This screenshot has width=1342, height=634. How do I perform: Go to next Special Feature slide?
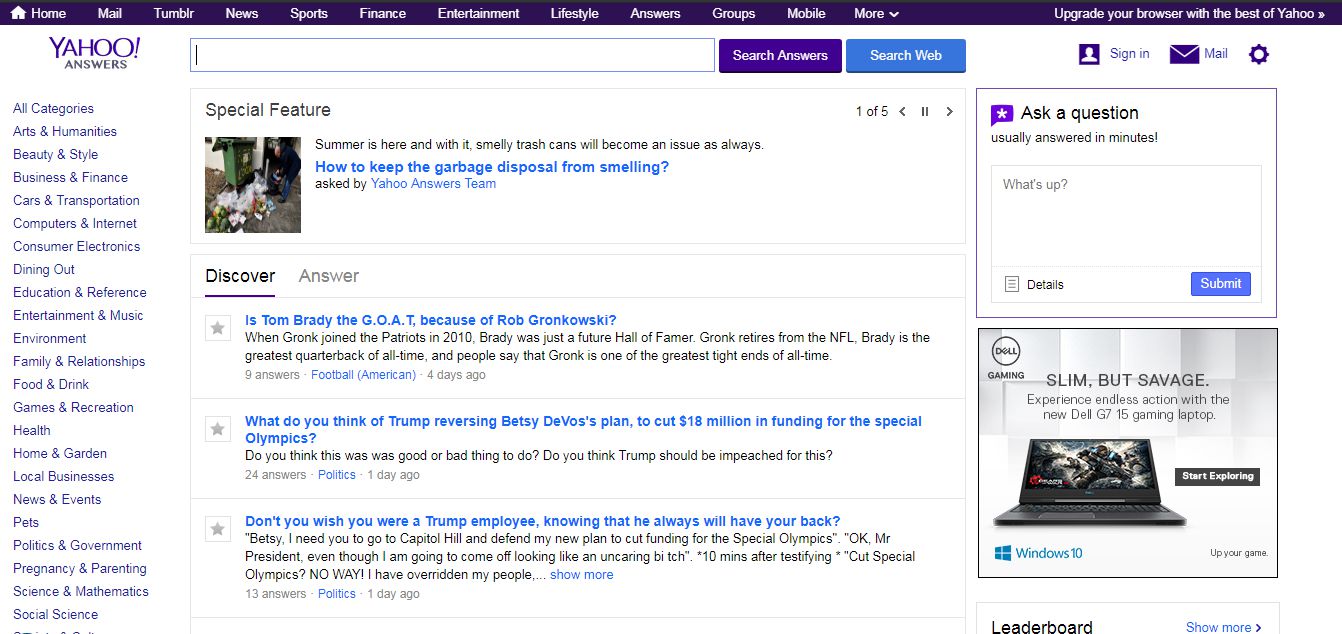(x=949, y=112)
